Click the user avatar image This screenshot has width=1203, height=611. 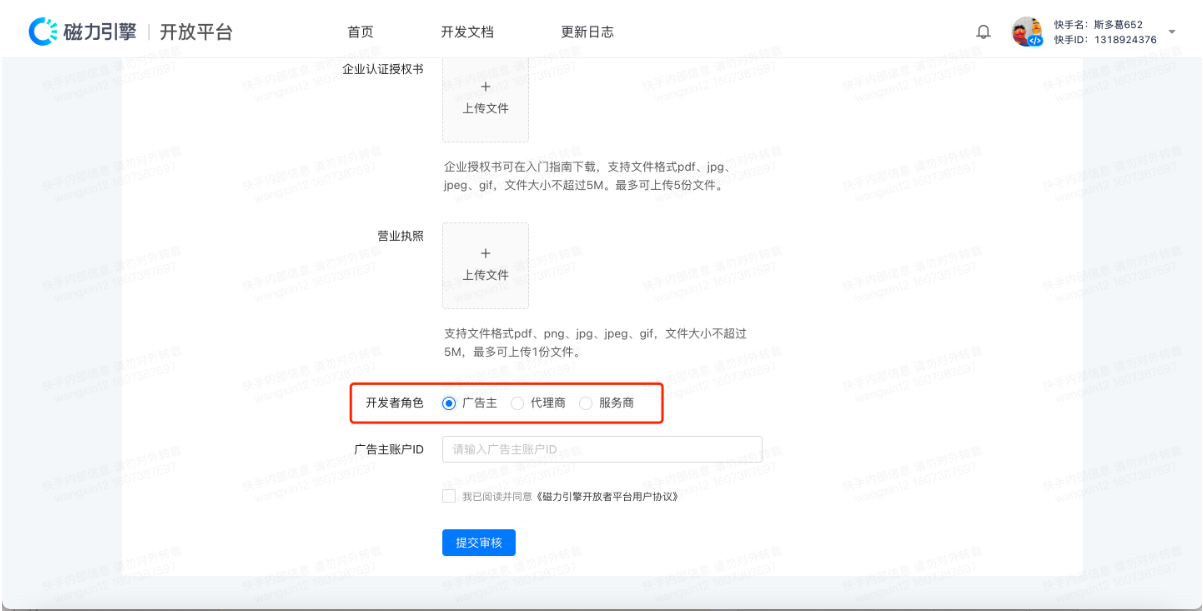pyautogui.click(x=1027, y=31)
